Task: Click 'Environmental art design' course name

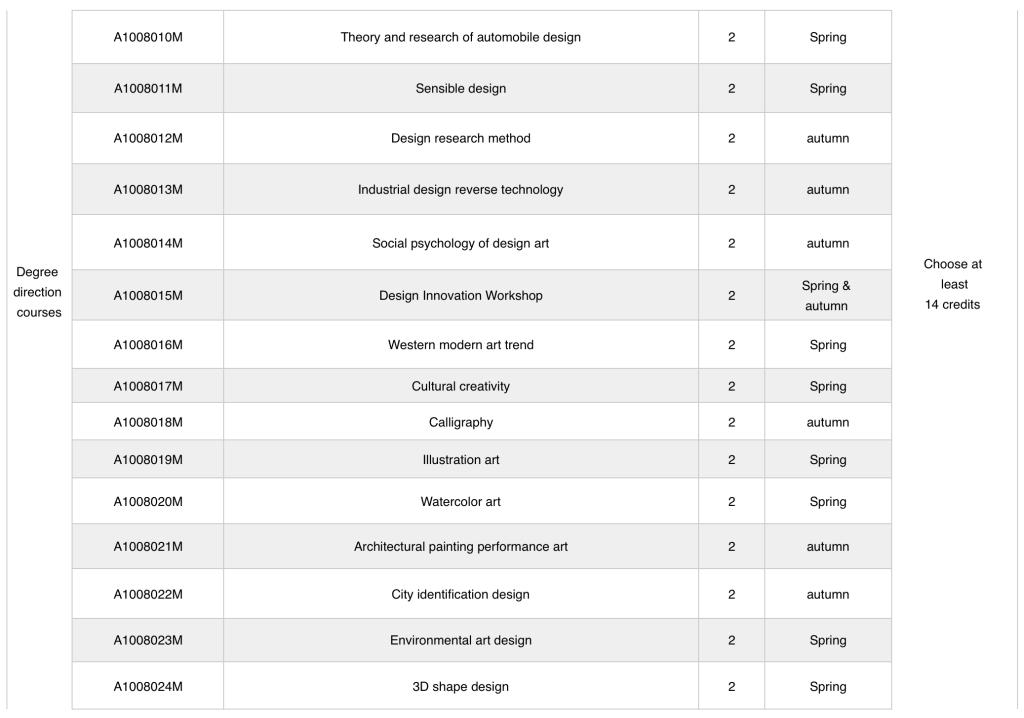Action: pos(460,640)
